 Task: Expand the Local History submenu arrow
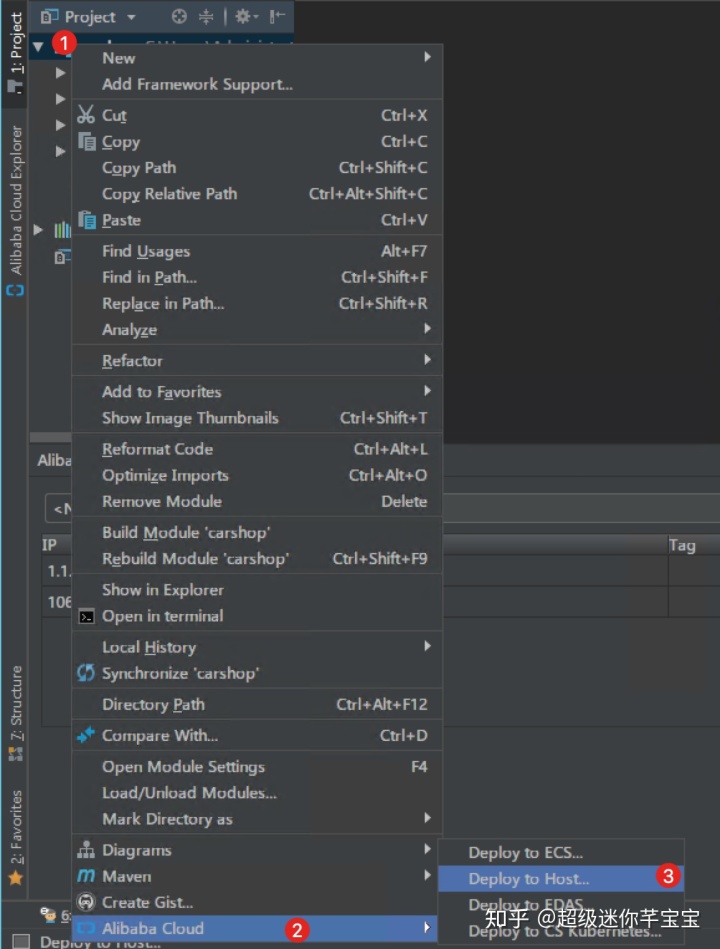[x=427, y=646]
